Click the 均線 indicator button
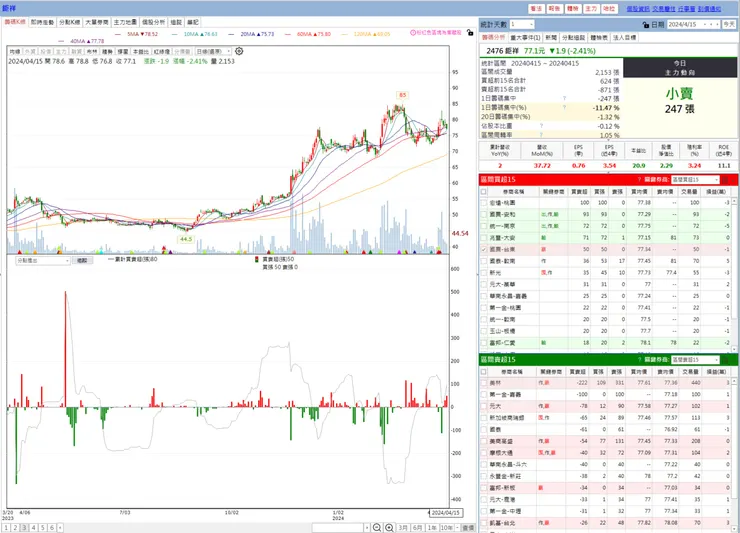 click(15, 51)
